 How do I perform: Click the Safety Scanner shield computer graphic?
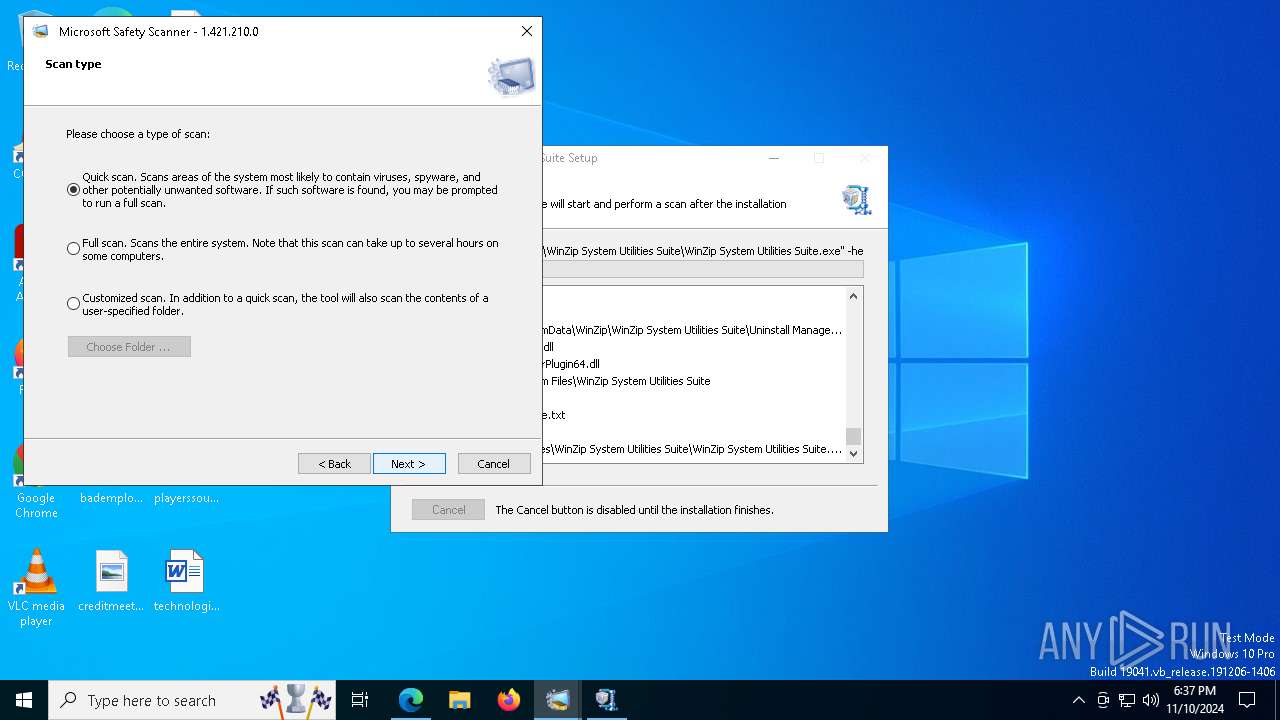pyautogui.click(x=511, y=76)
